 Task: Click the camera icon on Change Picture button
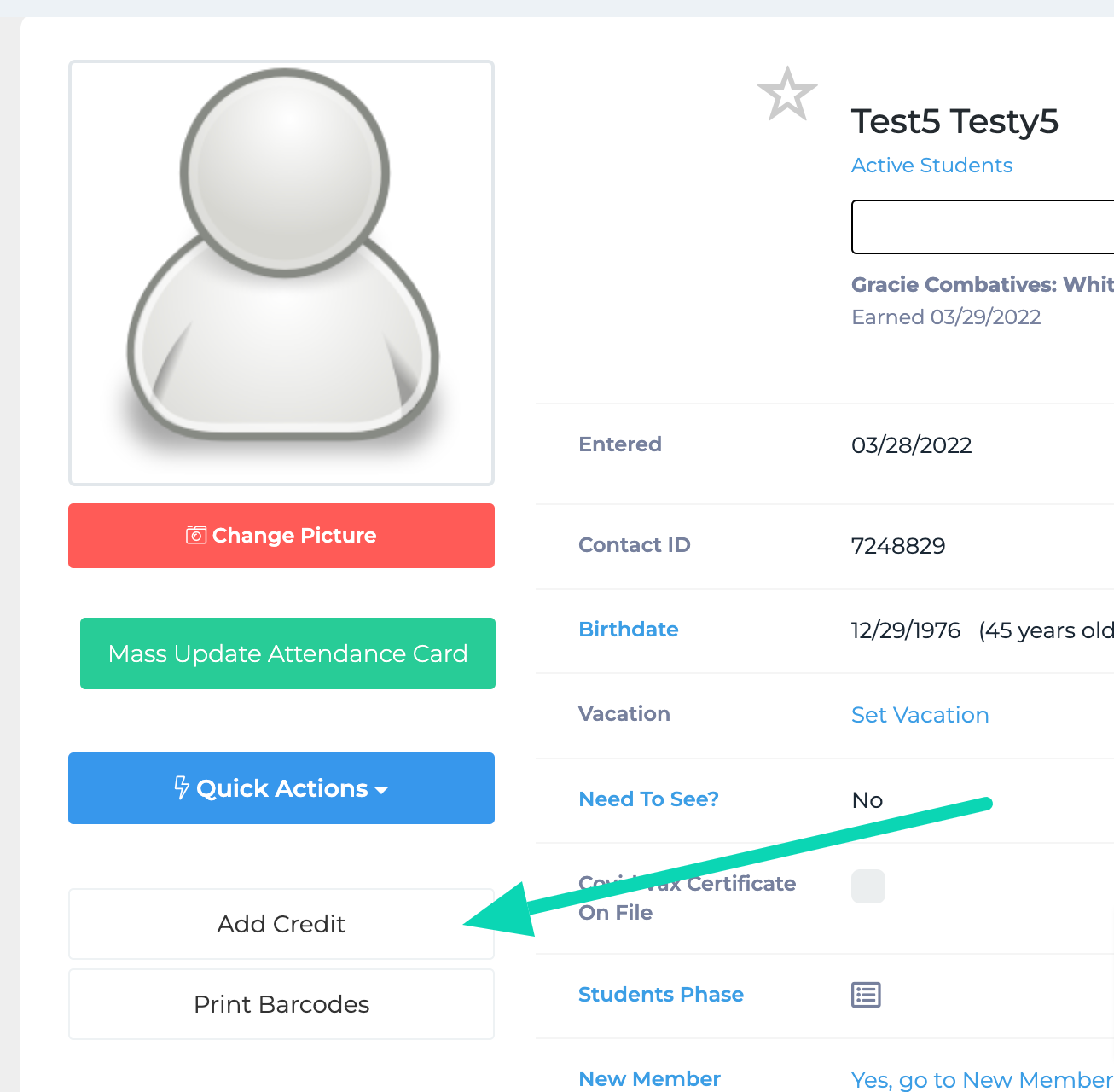pos(194,535)
